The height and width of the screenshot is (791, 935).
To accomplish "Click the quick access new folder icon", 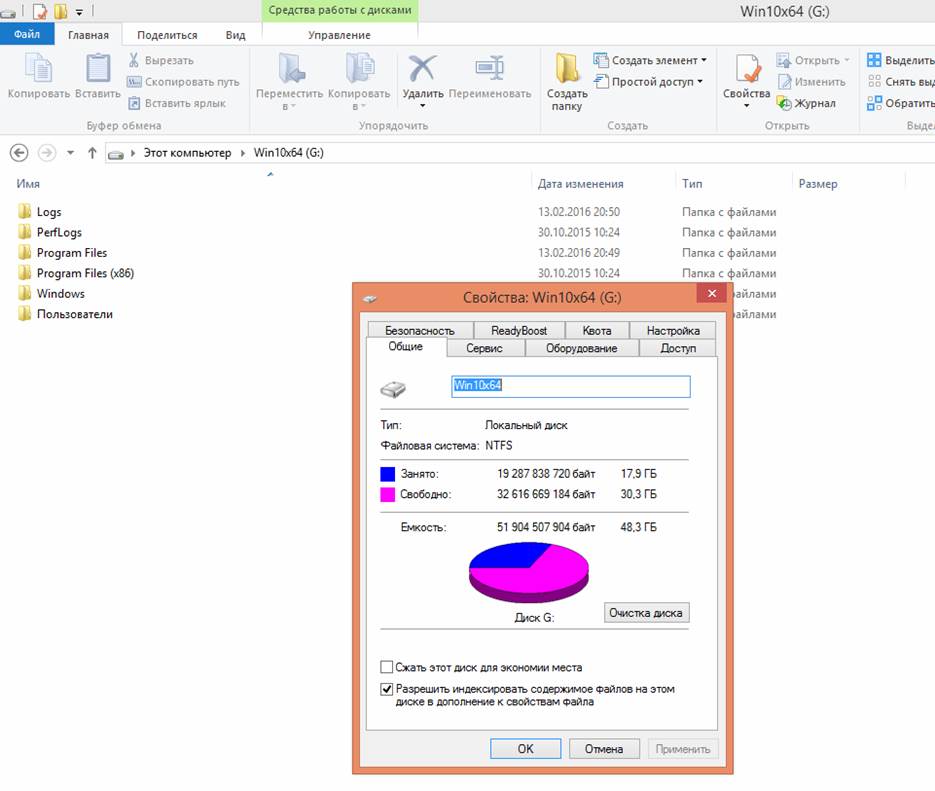I will click(60, 11).
